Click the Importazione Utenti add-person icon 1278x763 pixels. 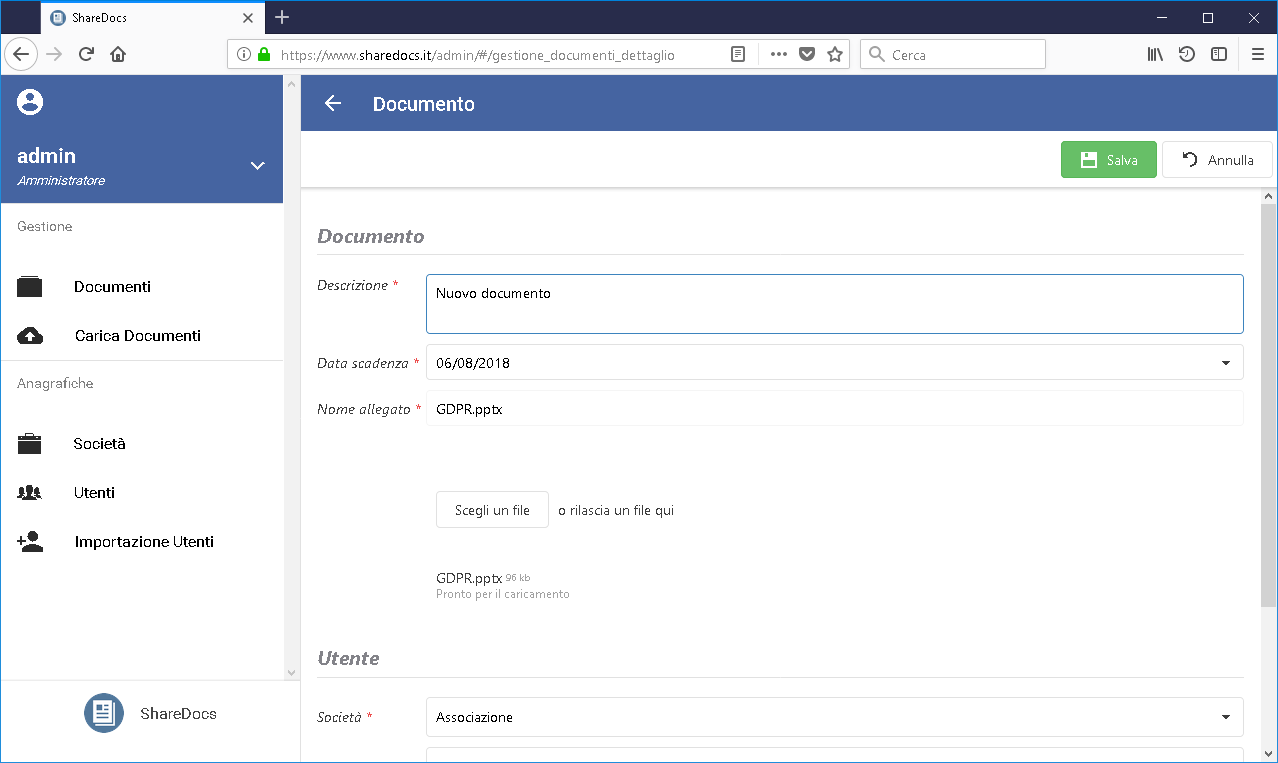click(x=30, y=542)
